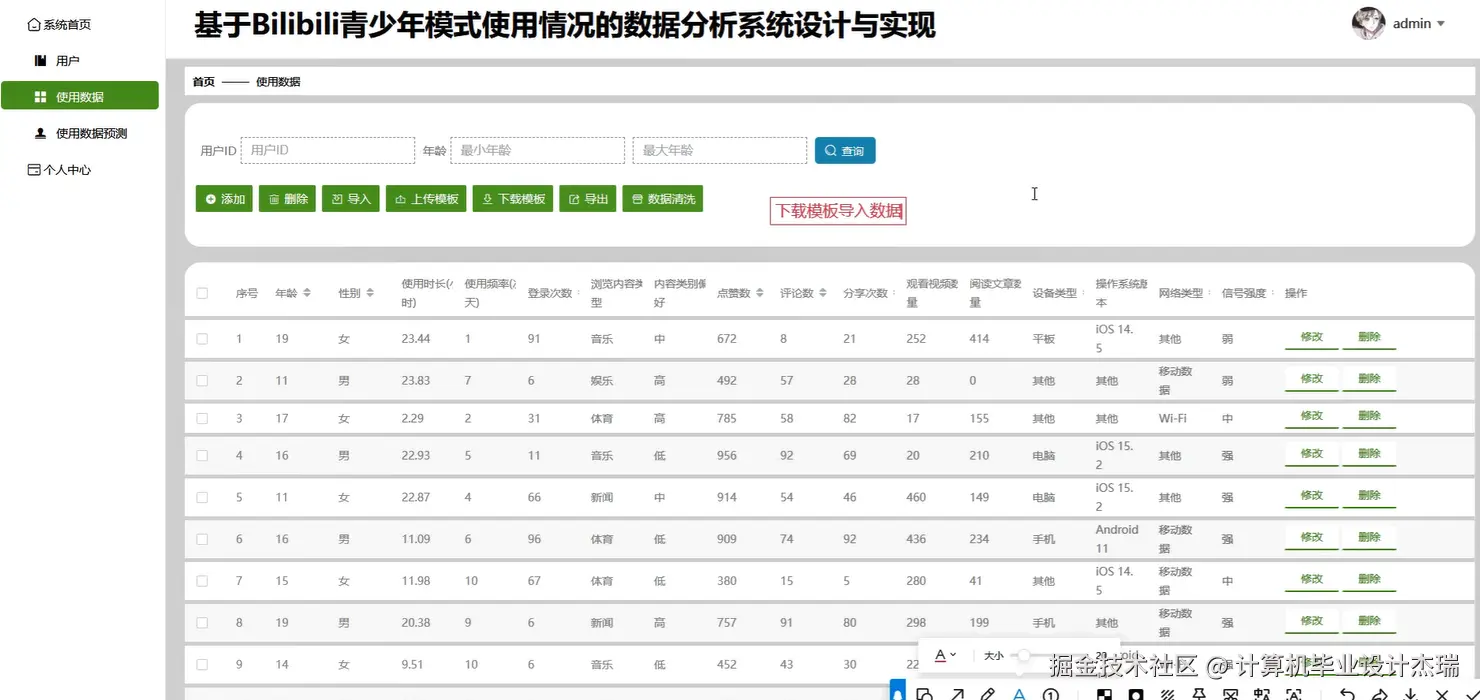1480x700 pixels.
Task: Select the numbered step marker tool
Action: coord(1051,694)
